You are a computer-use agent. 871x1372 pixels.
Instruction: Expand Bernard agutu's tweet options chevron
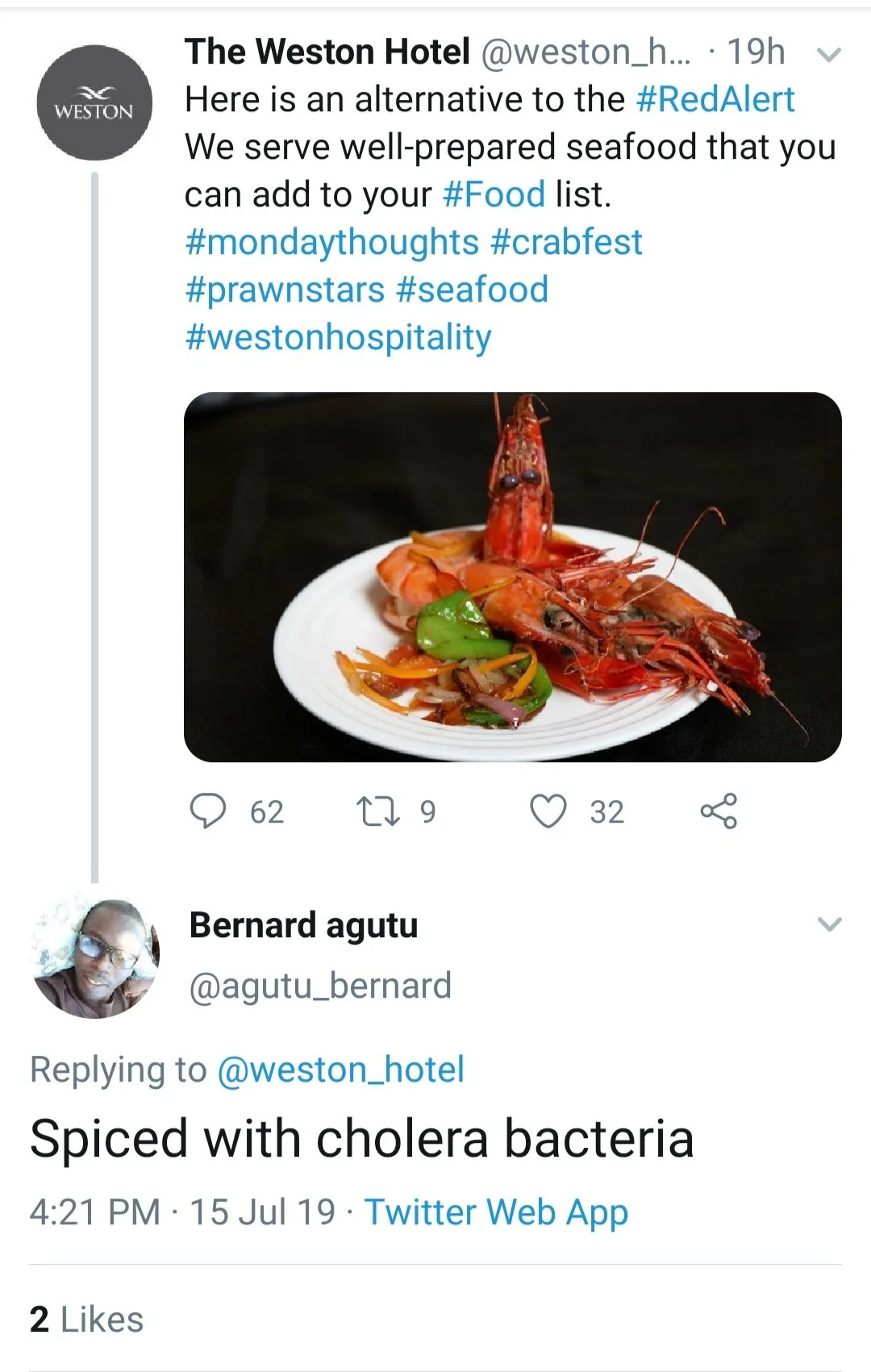829,924
